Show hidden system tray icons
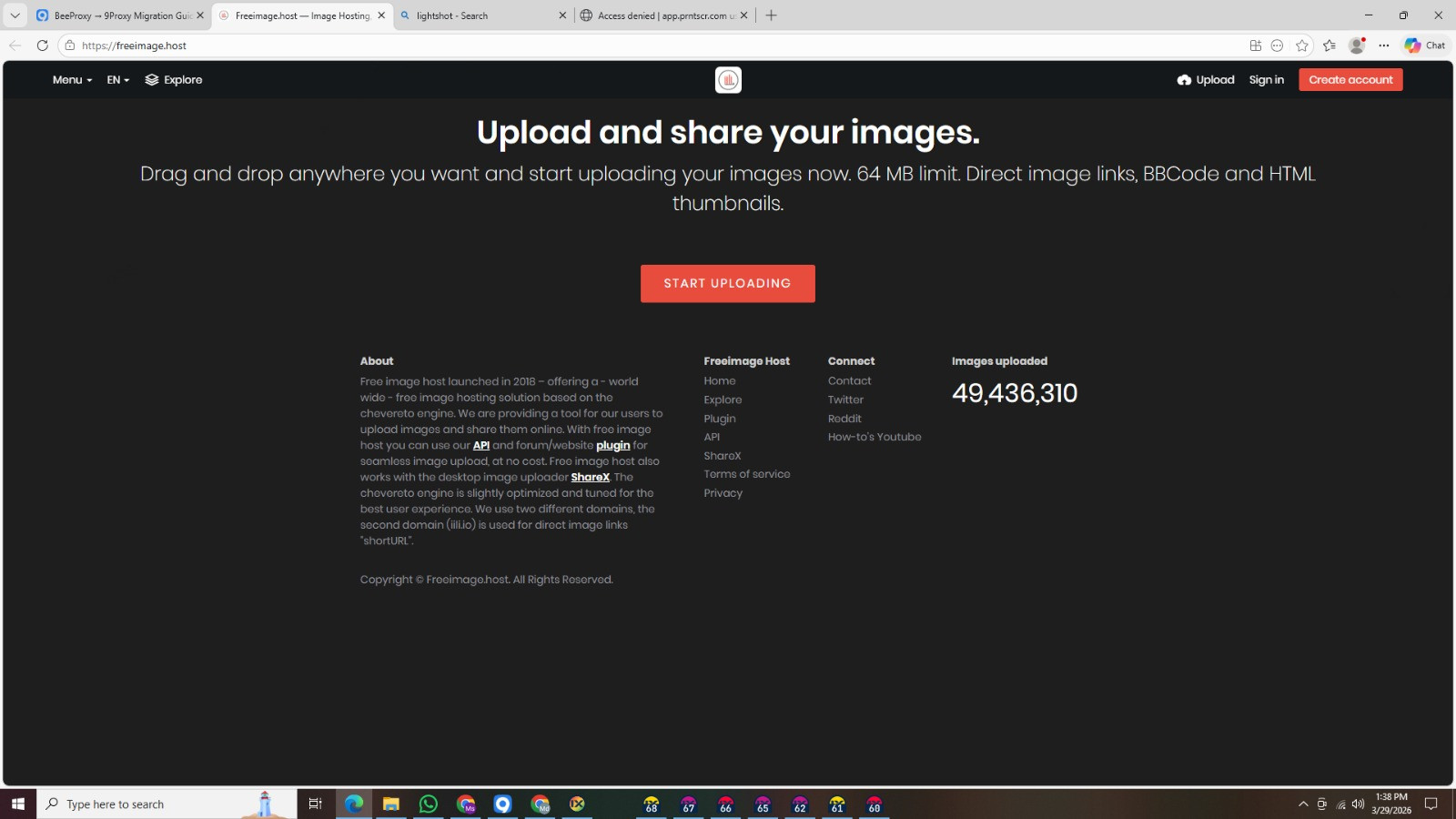This screenshot has height=819, width=1456. pyautogui.click(x=1303, y=804)
